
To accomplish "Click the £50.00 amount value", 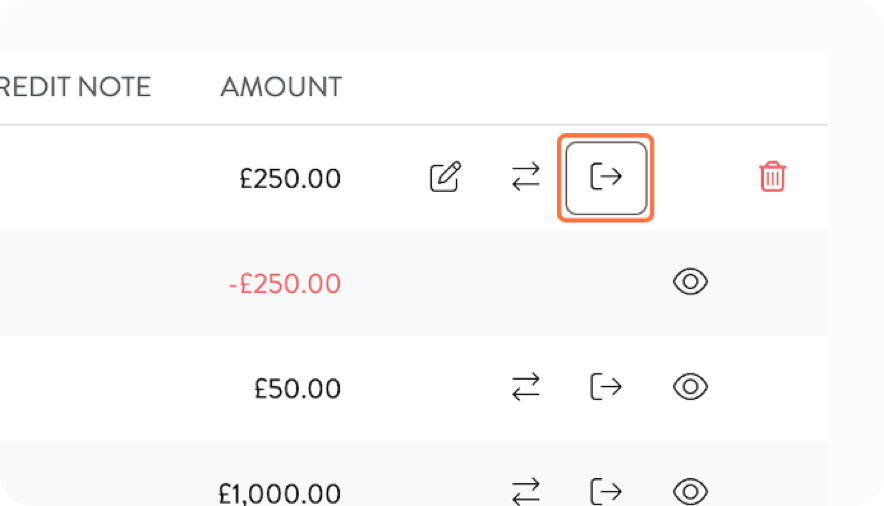I will [x=297, y=388].
